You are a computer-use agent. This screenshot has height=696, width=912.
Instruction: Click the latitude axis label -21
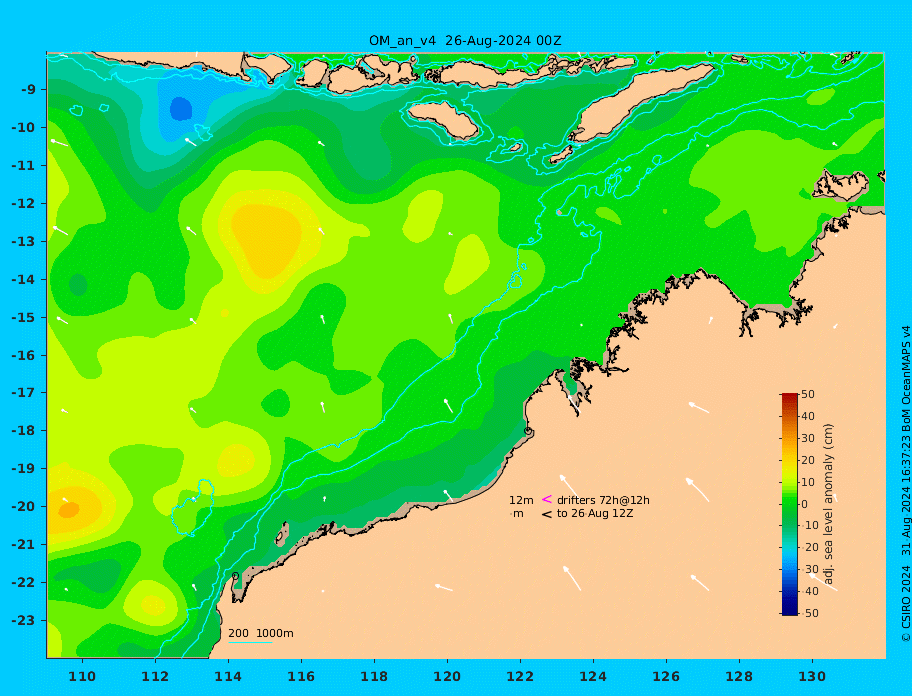(23, 545)
